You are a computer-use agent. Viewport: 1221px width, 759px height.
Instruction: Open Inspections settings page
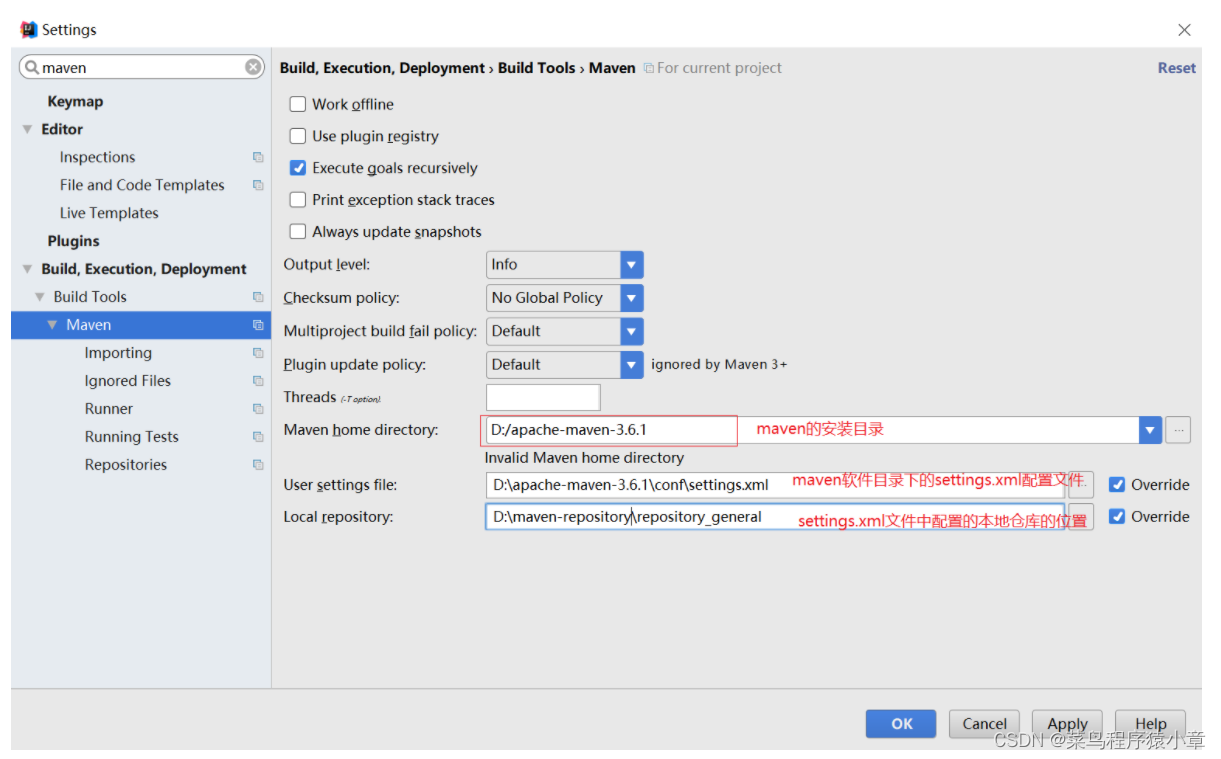[x=97, y=157]
